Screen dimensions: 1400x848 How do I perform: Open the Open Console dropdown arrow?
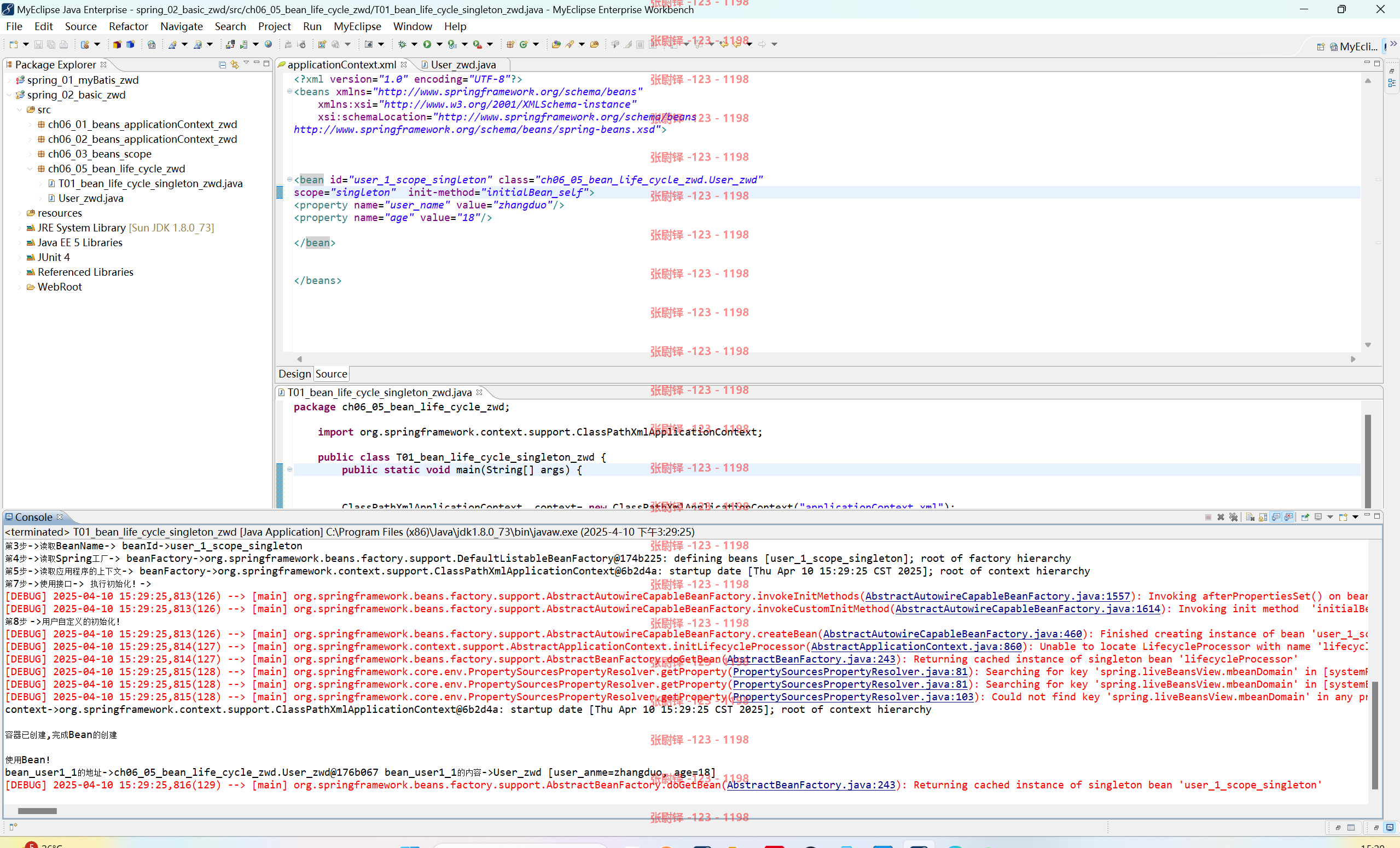1355,516
